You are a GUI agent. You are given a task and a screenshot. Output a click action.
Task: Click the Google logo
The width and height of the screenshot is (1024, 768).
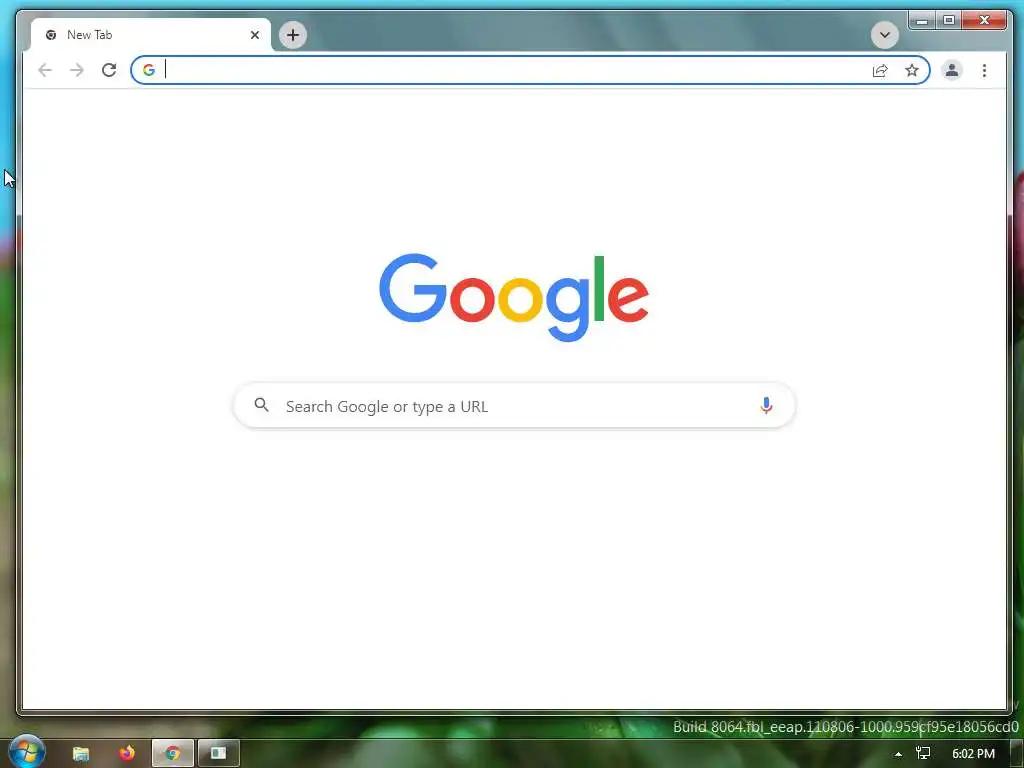coord(514,297)
